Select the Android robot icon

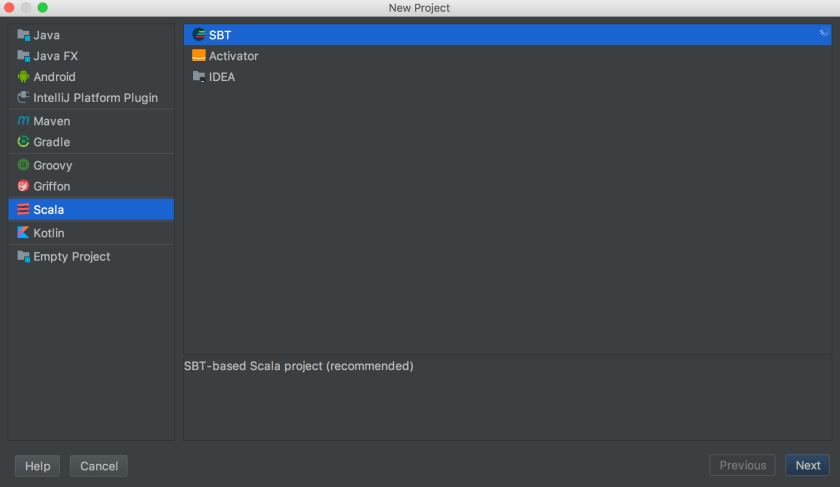23,77
